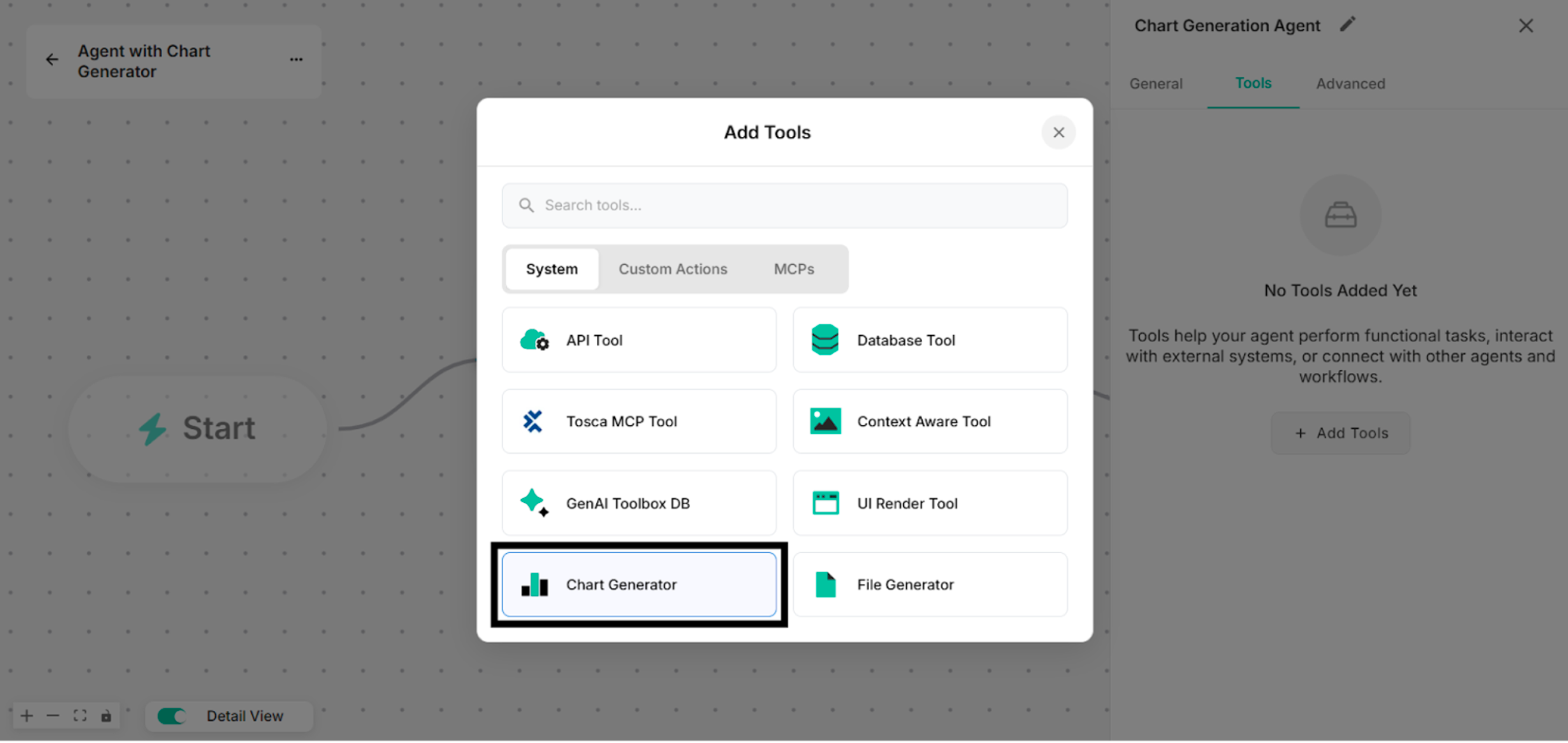Click inside the Search tools field
The image size is (1568, 743).
(x=785, y=205)
